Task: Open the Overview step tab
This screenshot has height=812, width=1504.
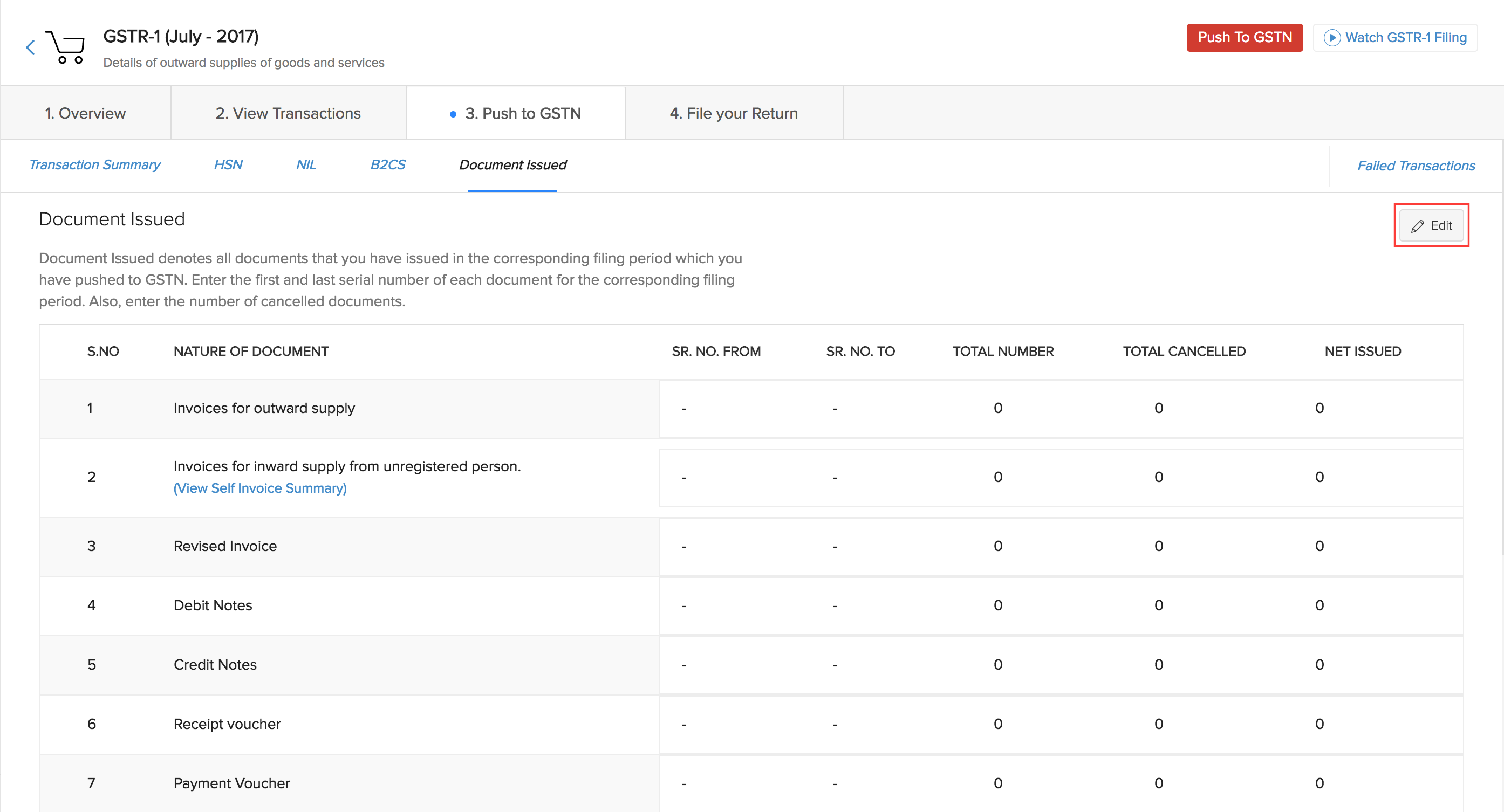Action: (x=85, y=113)
